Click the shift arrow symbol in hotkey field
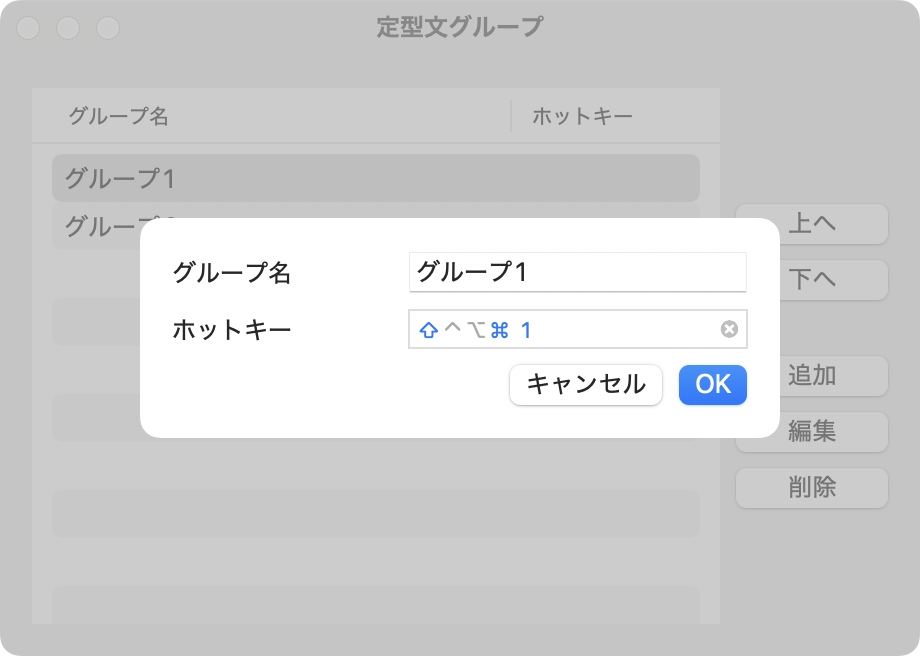 429,330
